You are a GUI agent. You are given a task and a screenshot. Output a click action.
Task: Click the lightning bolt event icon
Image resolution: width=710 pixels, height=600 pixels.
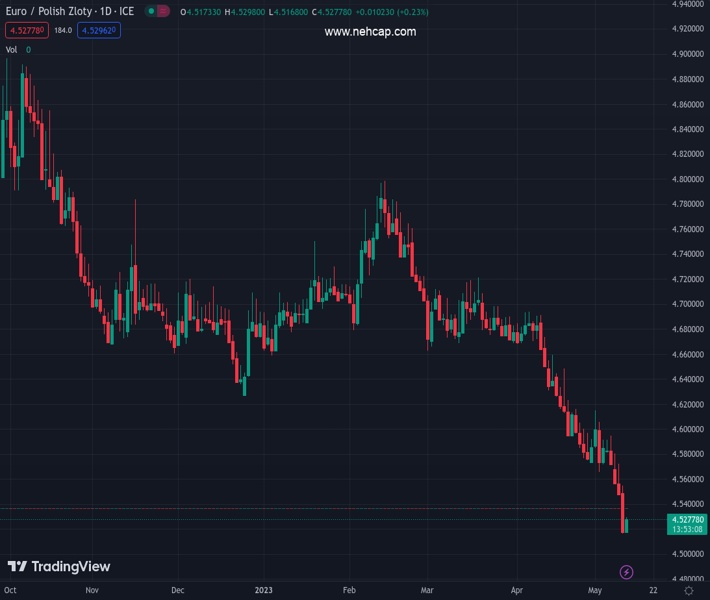point(626,572)
